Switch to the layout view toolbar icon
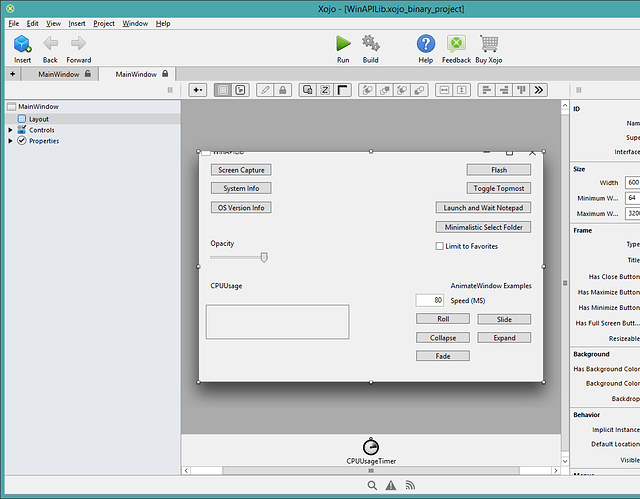Image resolution: width=640 pixels, height=499 pixels. 223,90
